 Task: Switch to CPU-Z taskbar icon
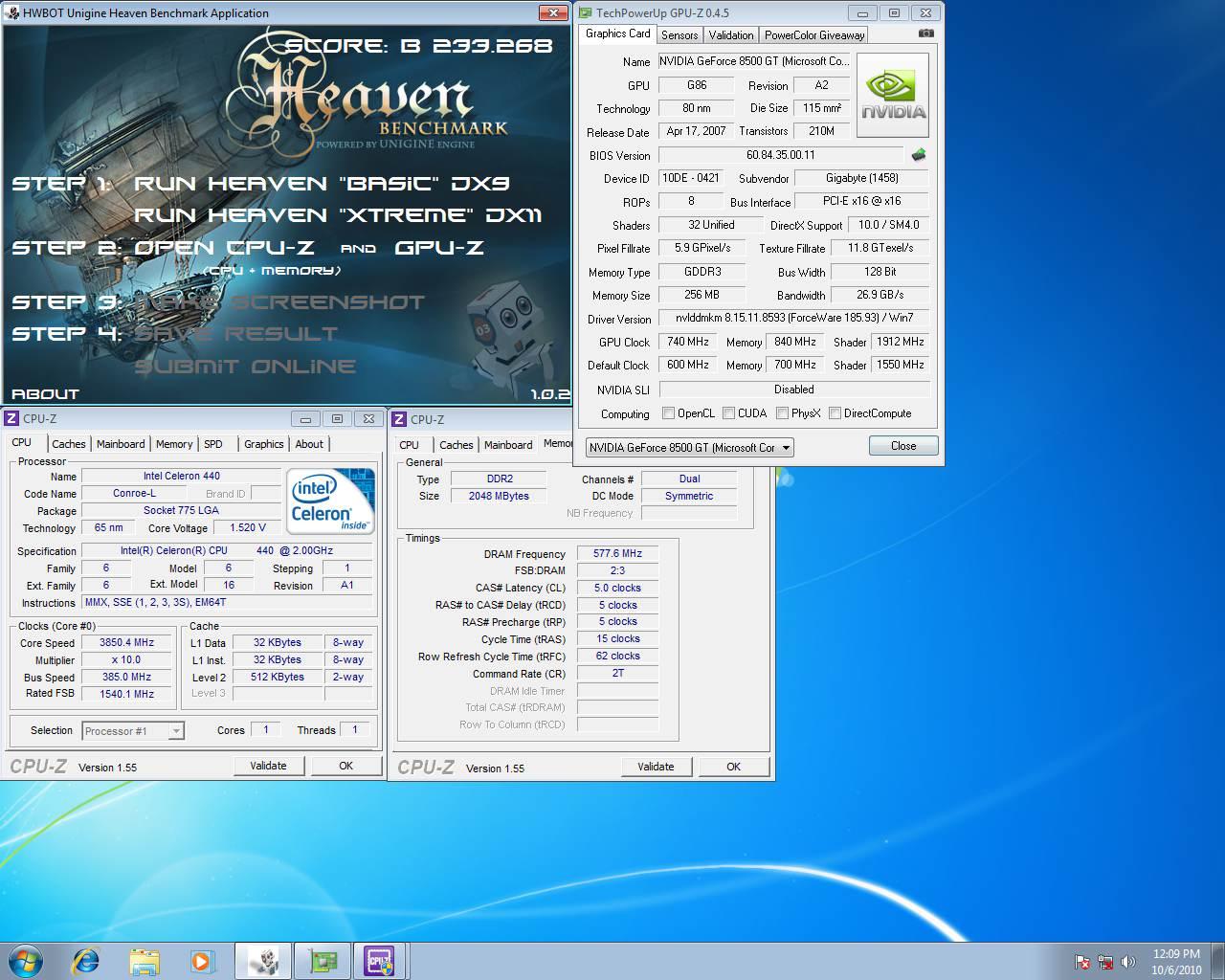point(380,961)
